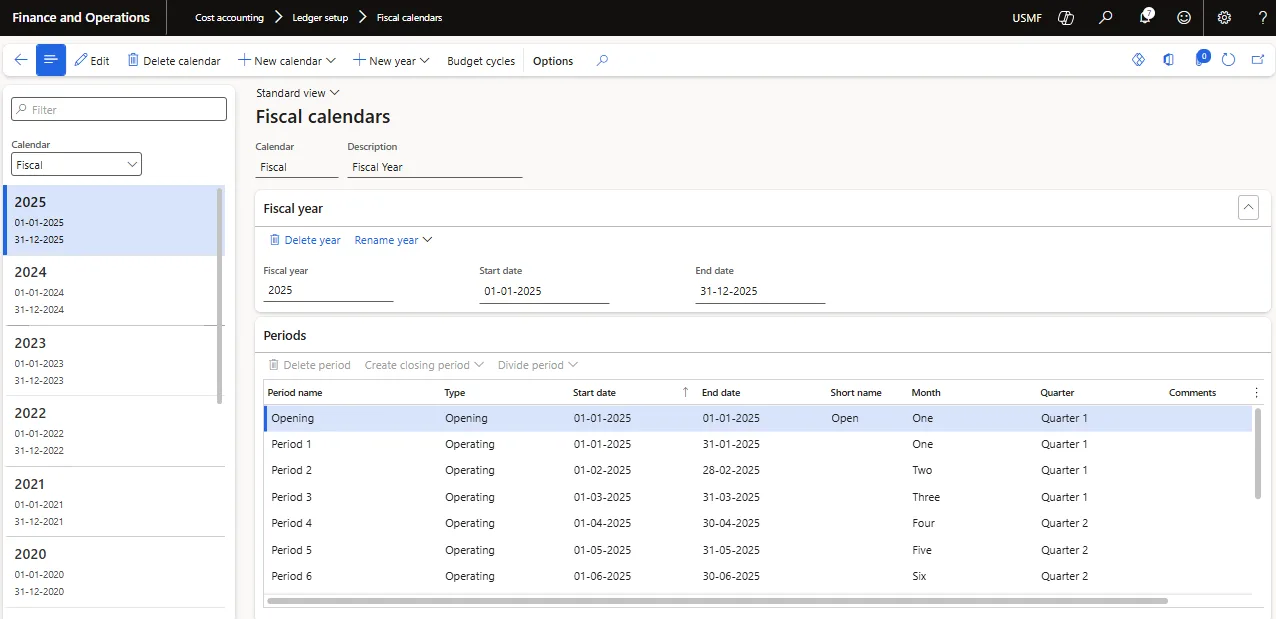The image size is (1276, 619).
Task: Click the Start date field
Action: (545, 291)
